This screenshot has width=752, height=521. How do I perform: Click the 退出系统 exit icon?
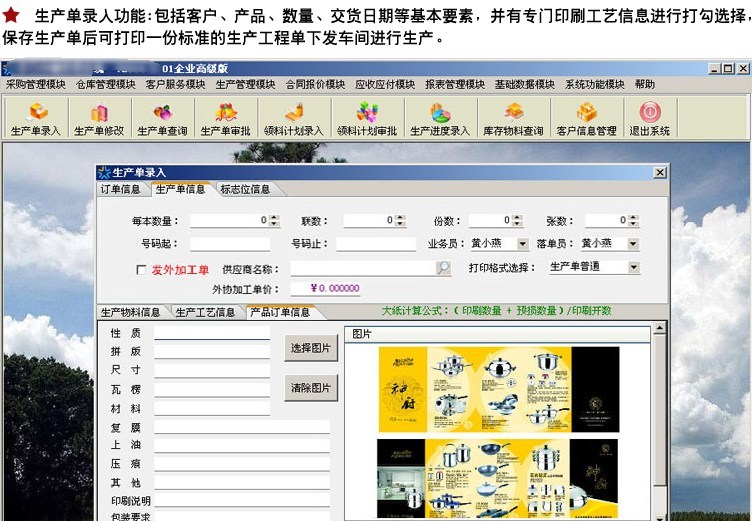650,118
